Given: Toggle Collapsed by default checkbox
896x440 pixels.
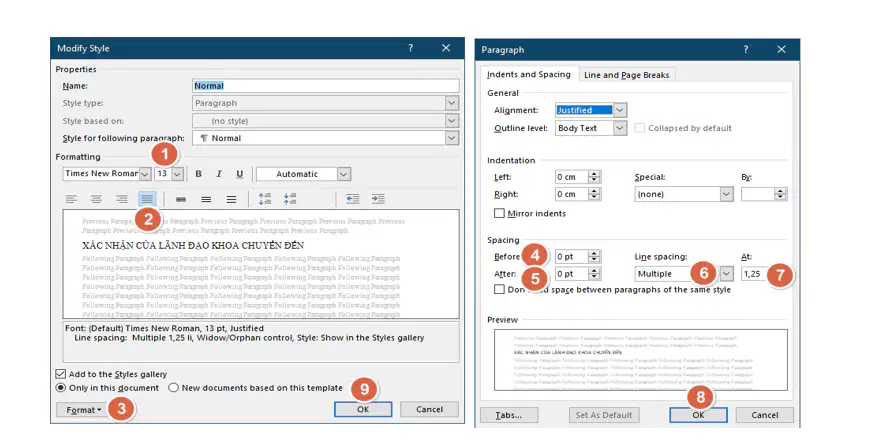Looking at the screenshot, I should coord(640,128).
